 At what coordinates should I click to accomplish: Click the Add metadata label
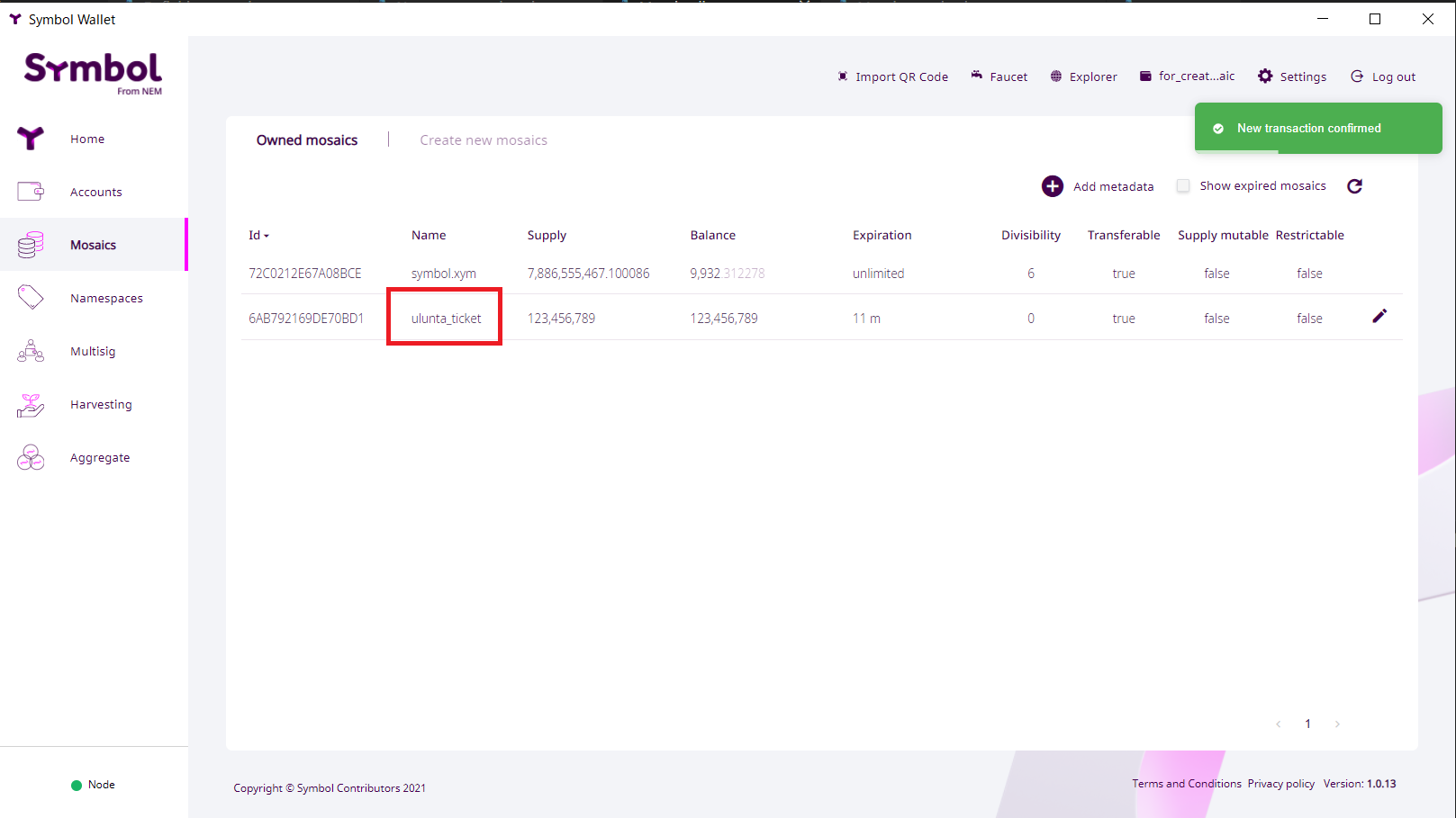[1113, 186]
